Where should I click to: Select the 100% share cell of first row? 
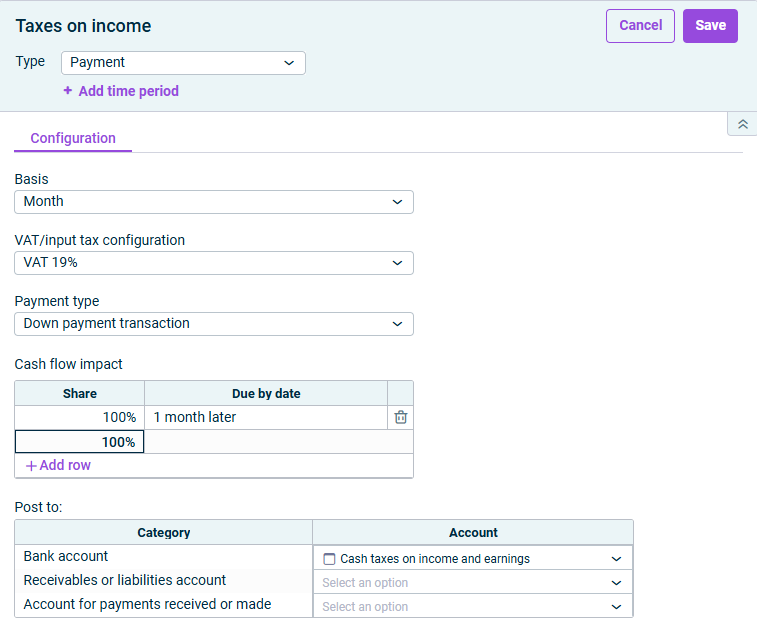pyautogui.click(x=80, y=417)
